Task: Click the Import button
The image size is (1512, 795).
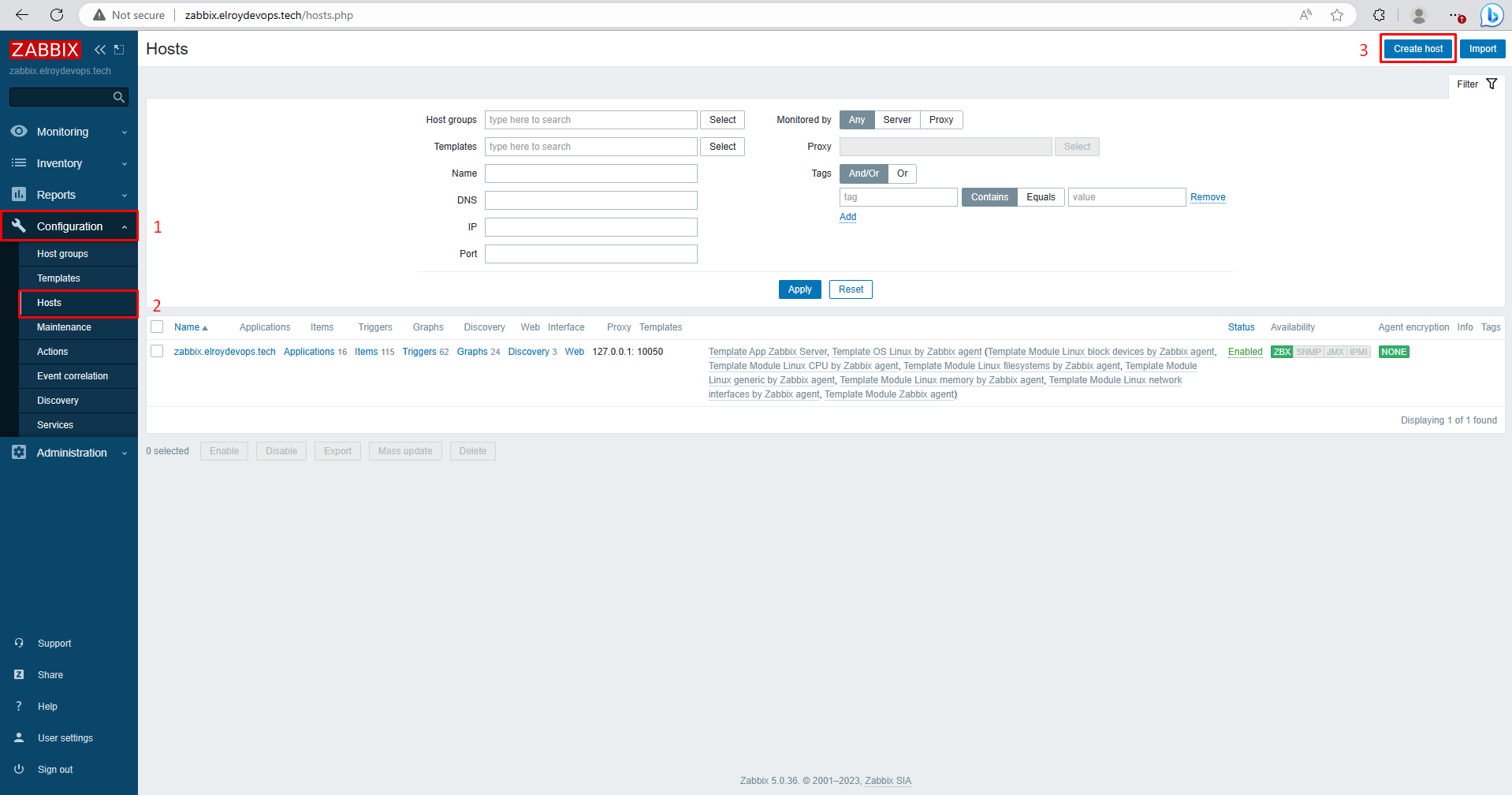Action: (1482, 49)
